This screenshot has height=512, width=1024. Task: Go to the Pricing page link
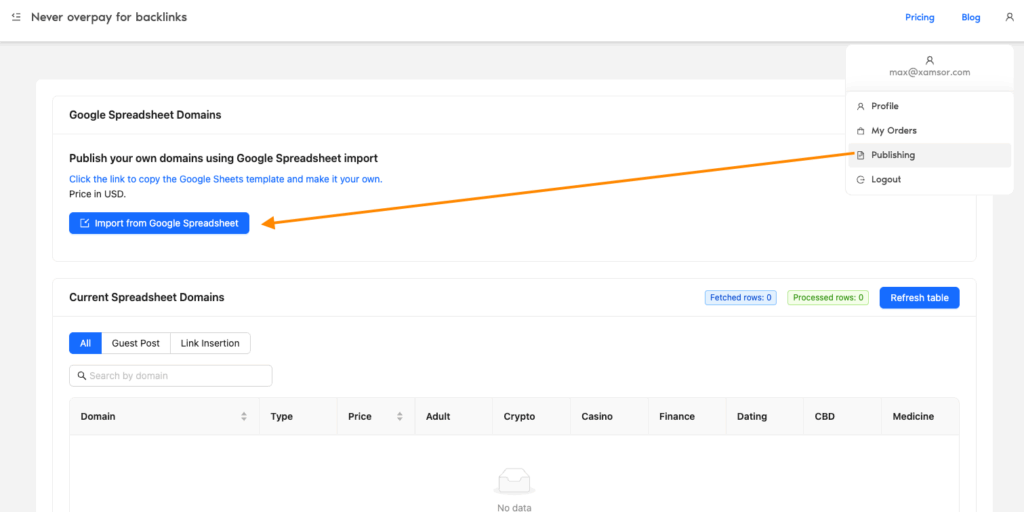click(919, 17)
